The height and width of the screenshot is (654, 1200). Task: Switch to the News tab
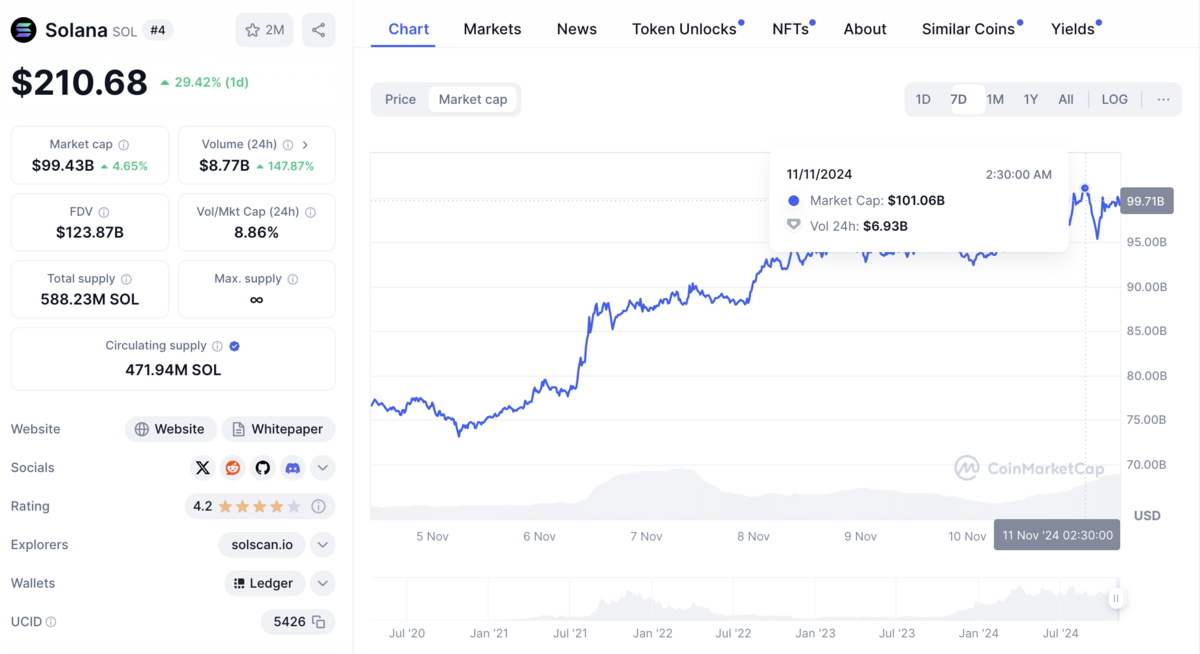pyautogui.click(x=577, y=29)
